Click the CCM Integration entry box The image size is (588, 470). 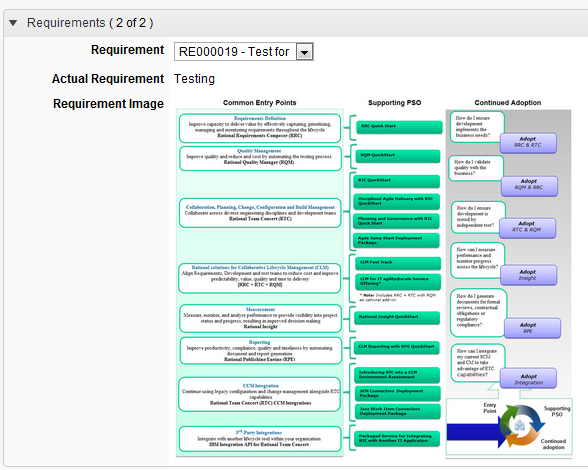coord(260,394)
